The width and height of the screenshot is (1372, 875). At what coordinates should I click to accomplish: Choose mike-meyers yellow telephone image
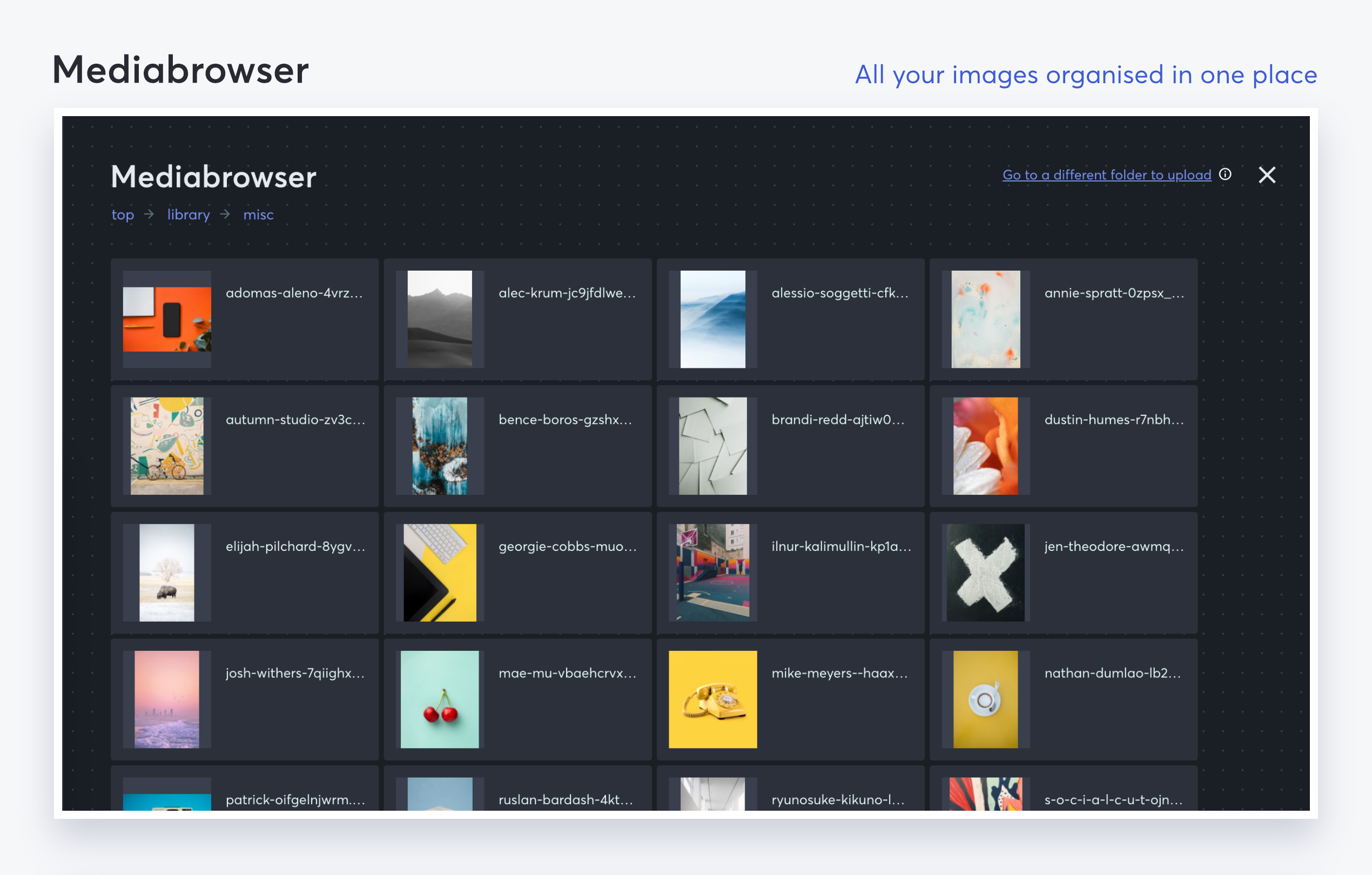(x=712, y=699)
